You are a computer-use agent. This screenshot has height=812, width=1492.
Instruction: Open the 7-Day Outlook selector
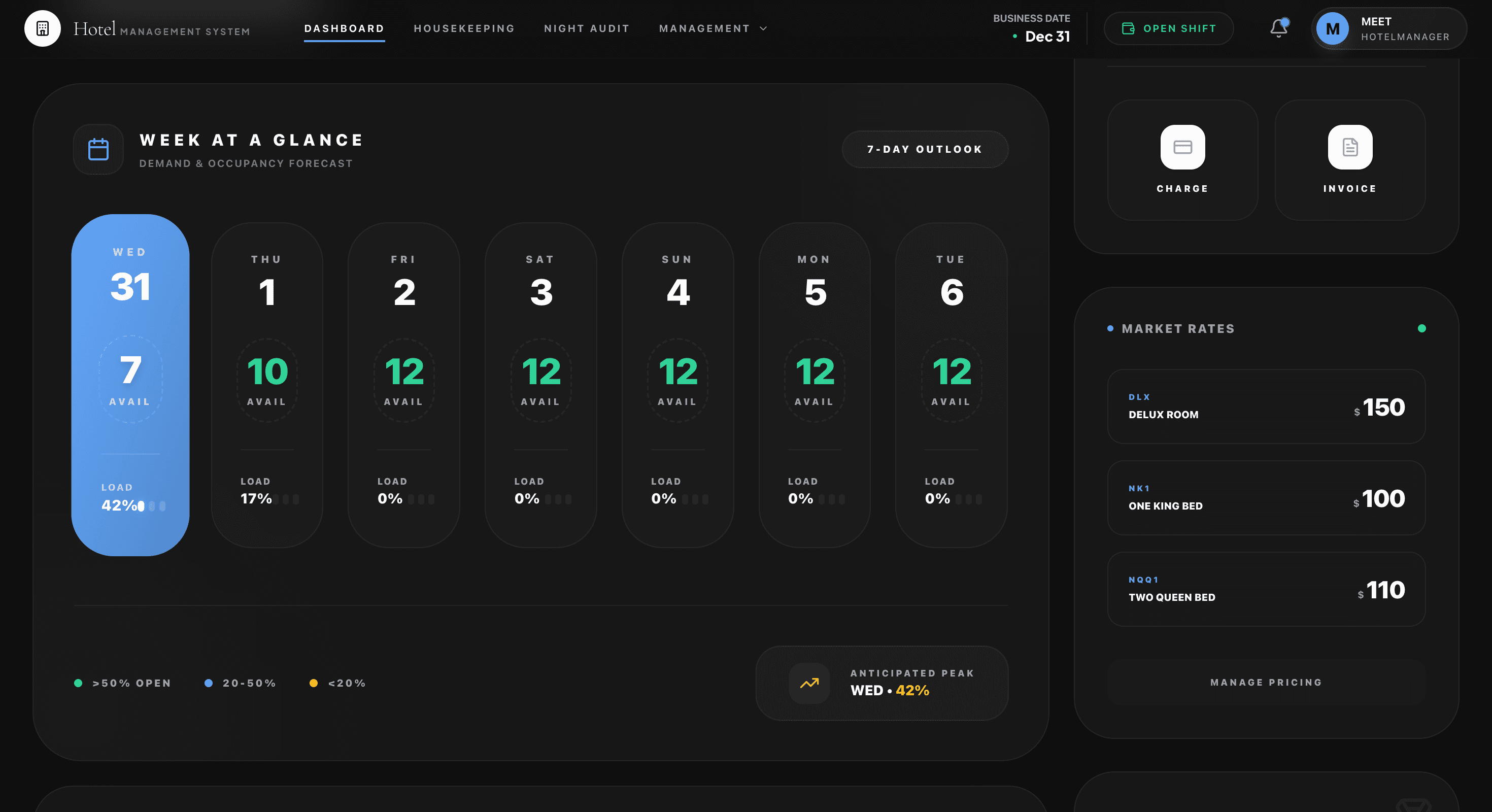point(925,149)
